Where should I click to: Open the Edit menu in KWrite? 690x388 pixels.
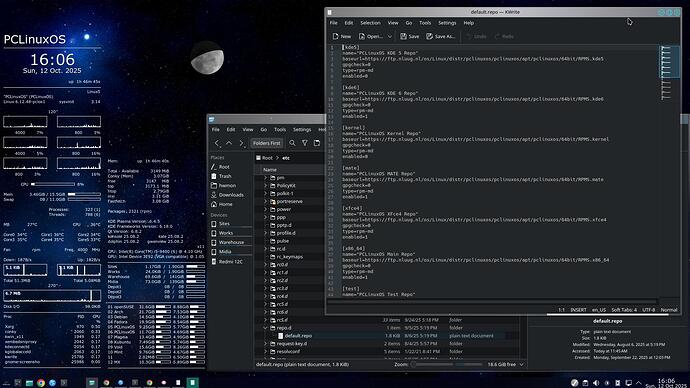pyautogui.click(x=349, y=23)
